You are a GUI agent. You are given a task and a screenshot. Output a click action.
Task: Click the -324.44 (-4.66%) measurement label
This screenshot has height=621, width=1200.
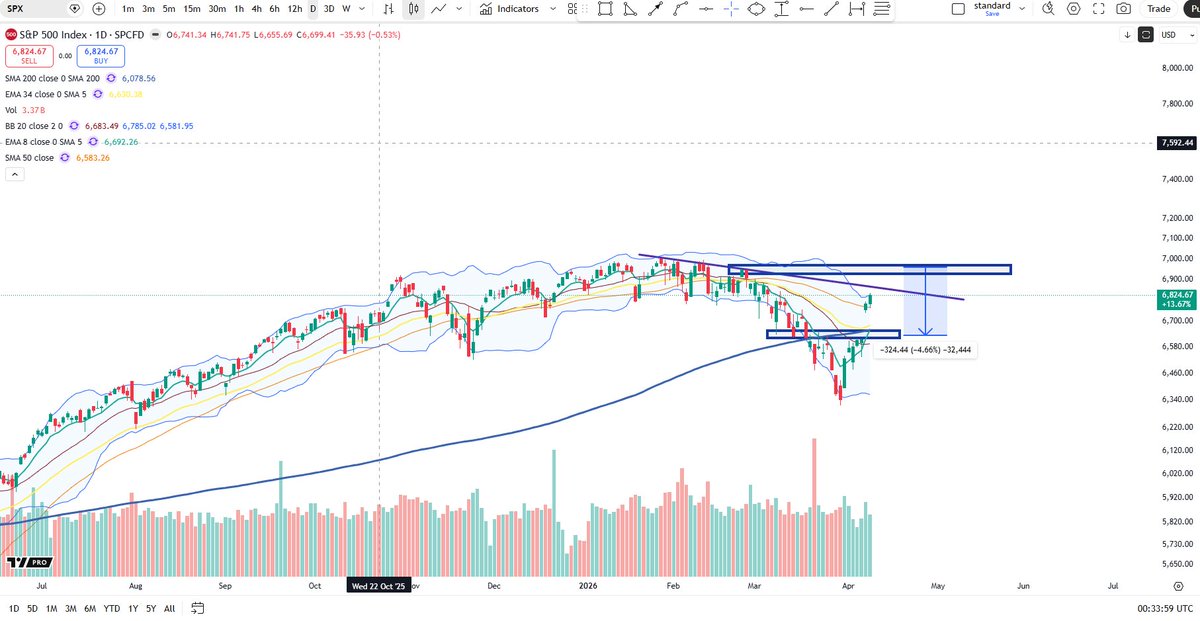pyautogui.click(x=926, y=350)
